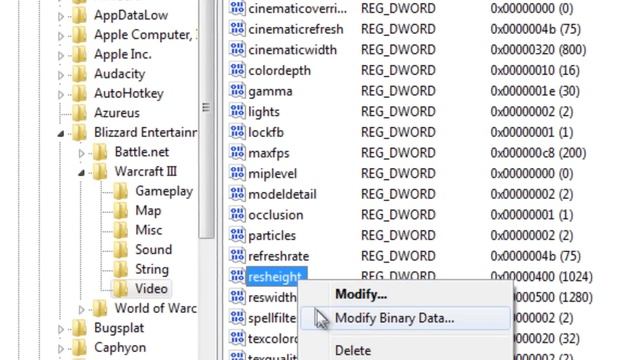Click the lockfb data 0x00000001 (1)
The width and height of the screenshot is (640, 360).
pyautogui.click(x=531, y=132)
